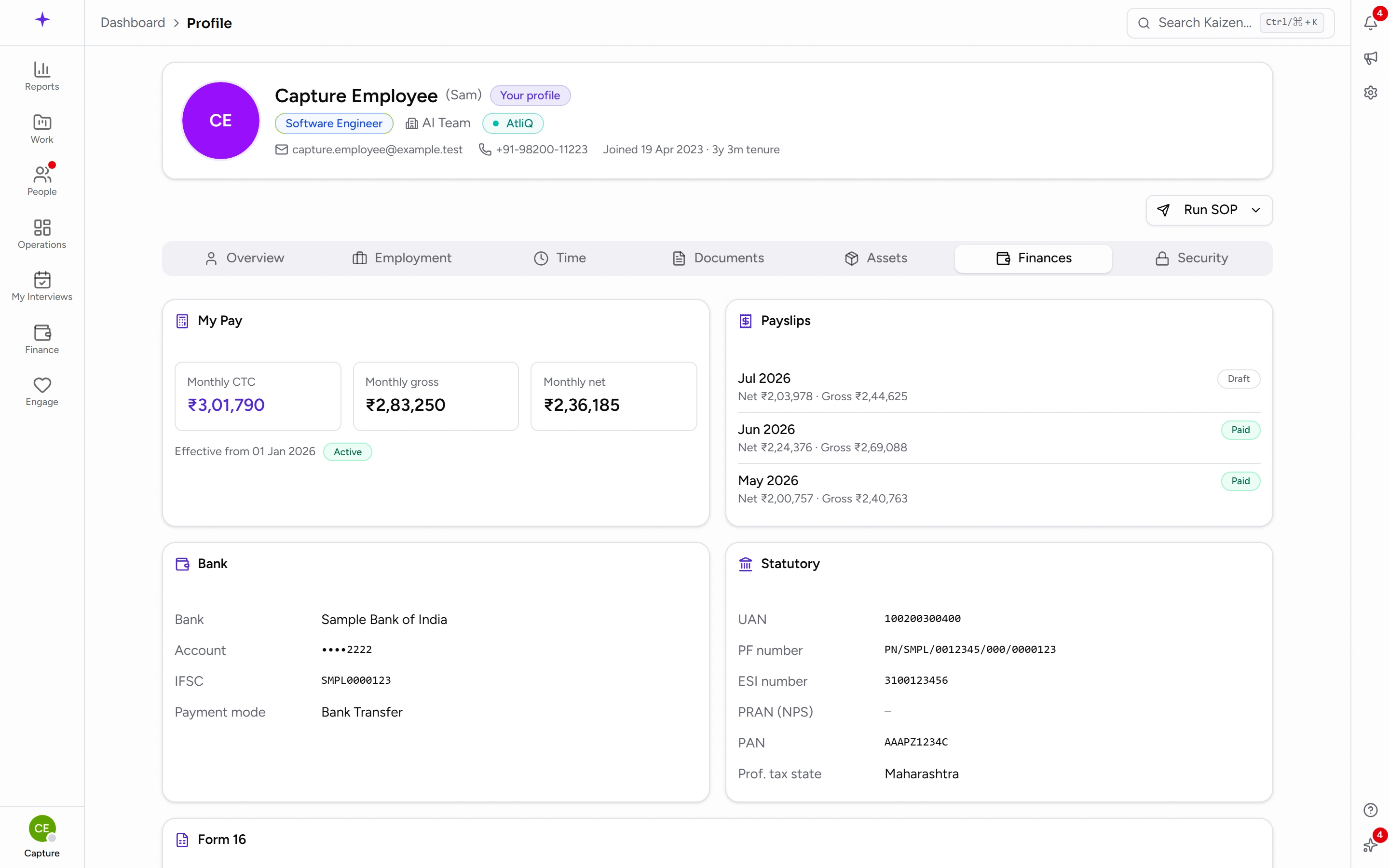The width and height of the screenshot is (1389, 868).
Task: Select the Finances tab
Action: pyautogui.click(x=1033, y=258)
